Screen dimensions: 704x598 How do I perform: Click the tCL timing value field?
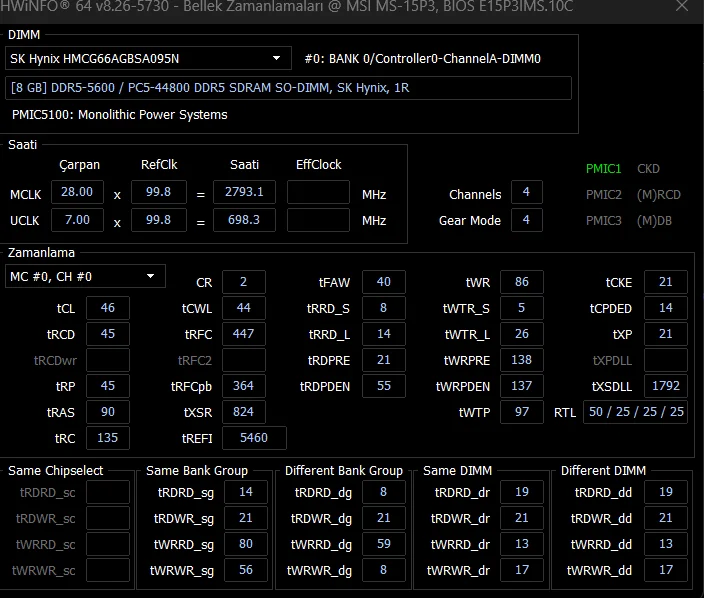[108, 308]
